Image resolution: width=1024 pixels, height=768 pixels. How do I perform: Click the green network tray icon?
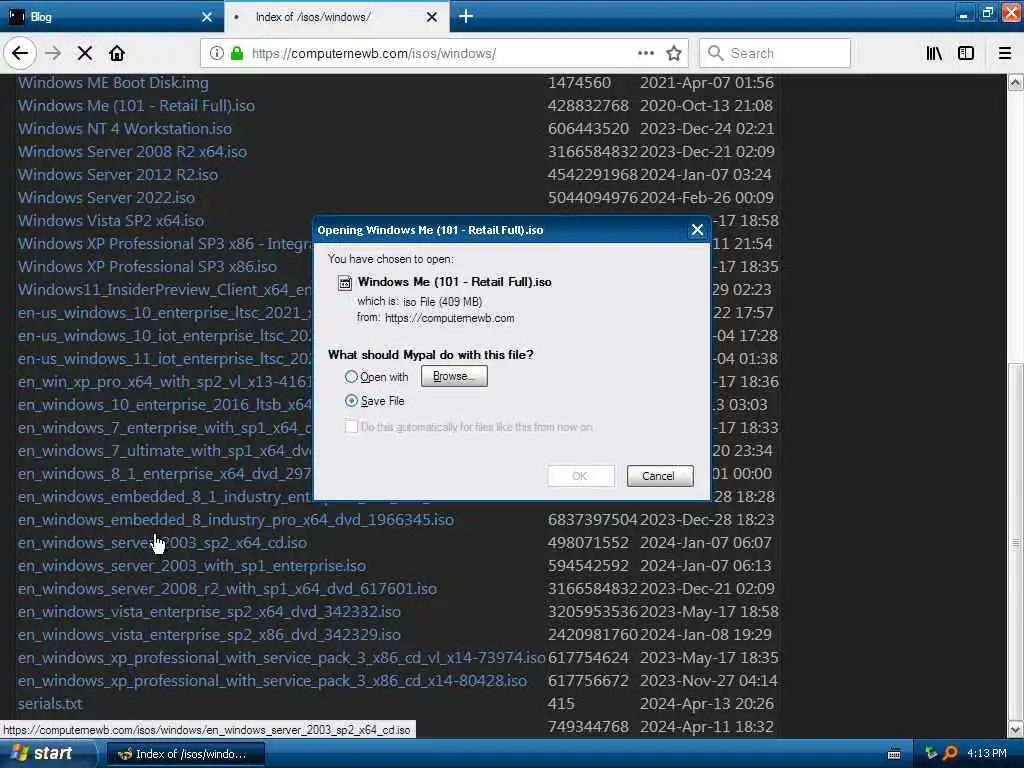931,754
